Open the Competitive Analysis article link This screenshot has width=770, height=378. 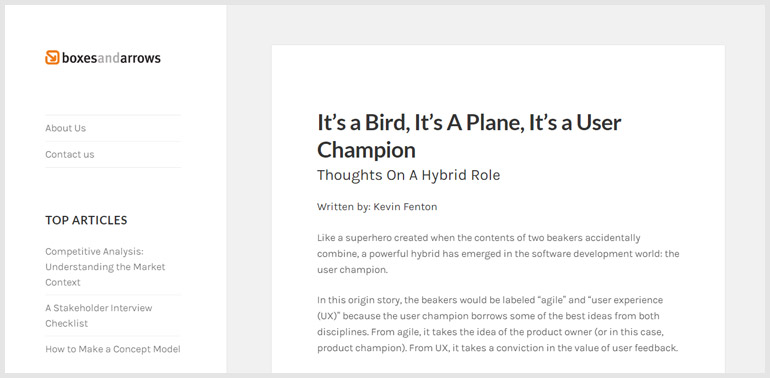pos(105,267)
